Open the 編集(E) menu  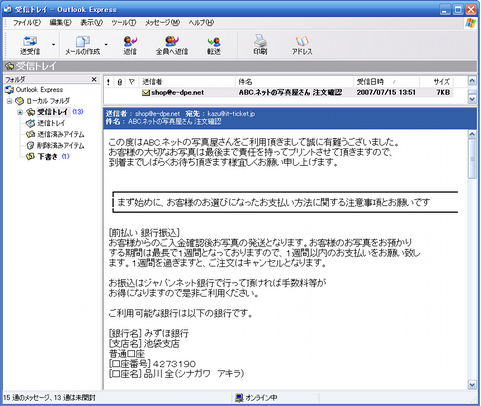point(60,23)
